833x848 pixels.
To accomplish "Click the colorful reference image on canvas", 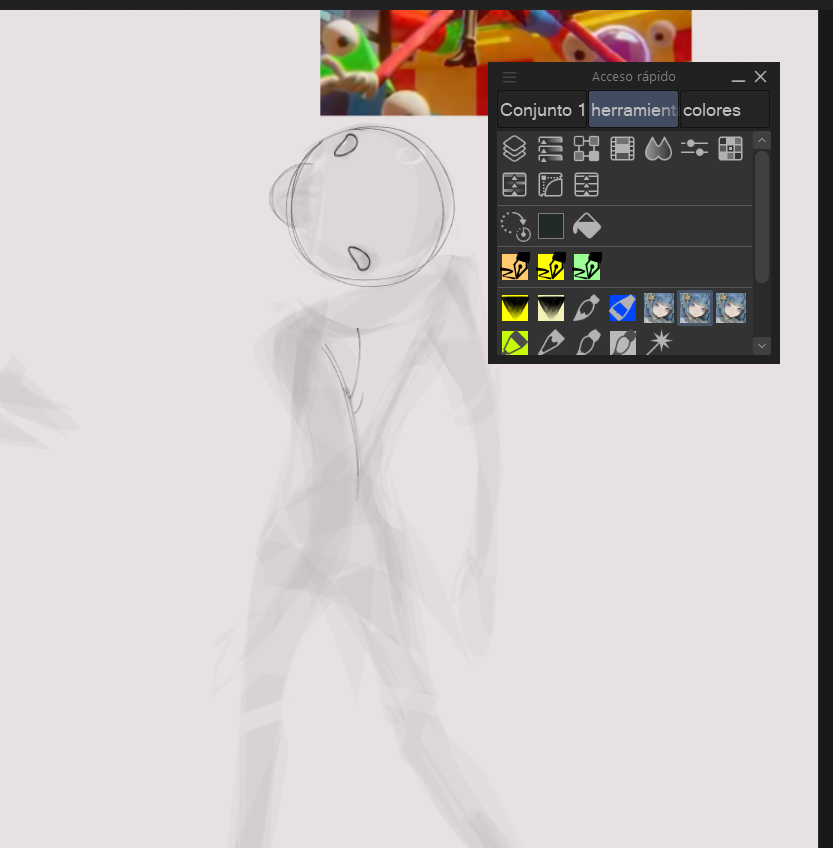I will 404,62.
